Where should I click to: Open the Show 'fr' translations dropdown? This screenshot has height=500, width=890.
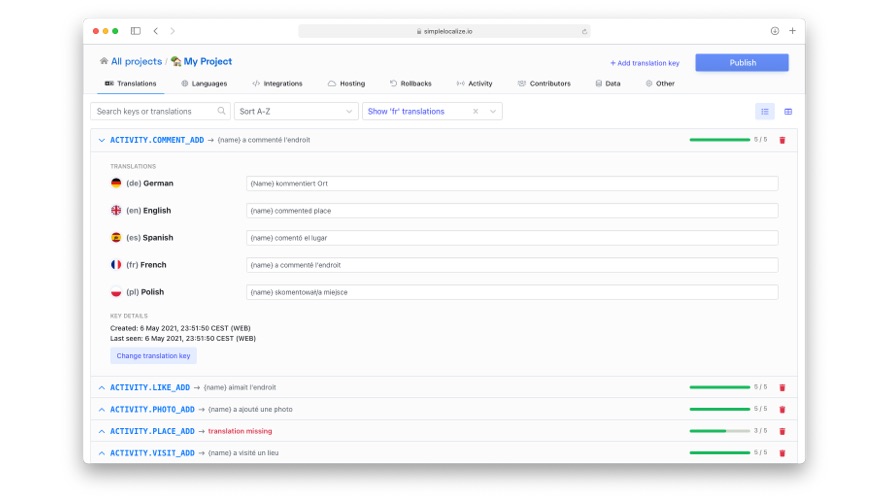(x=493, y=111)
